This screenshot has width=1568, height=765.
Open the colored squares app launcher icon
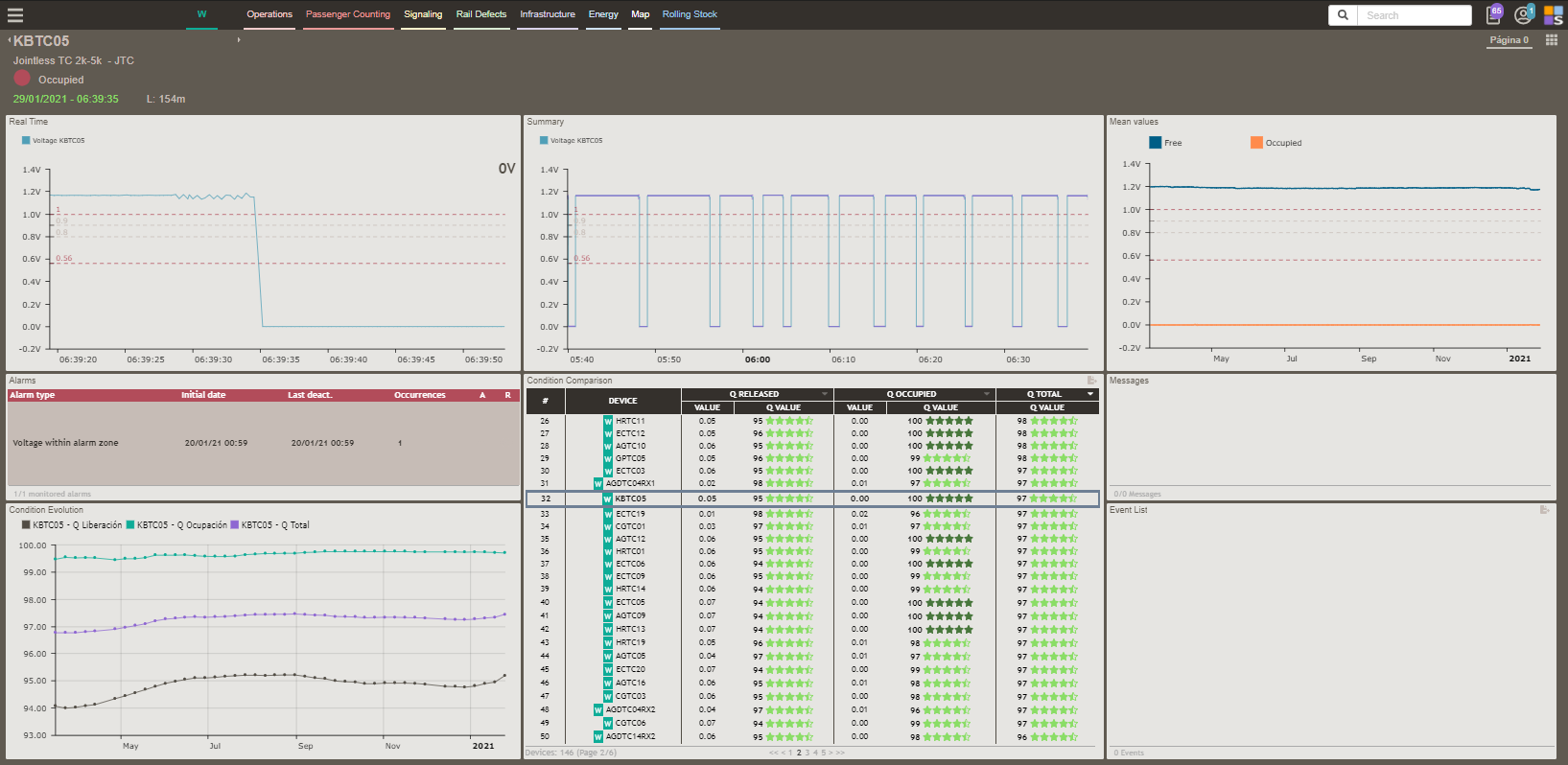point(1553,15)
